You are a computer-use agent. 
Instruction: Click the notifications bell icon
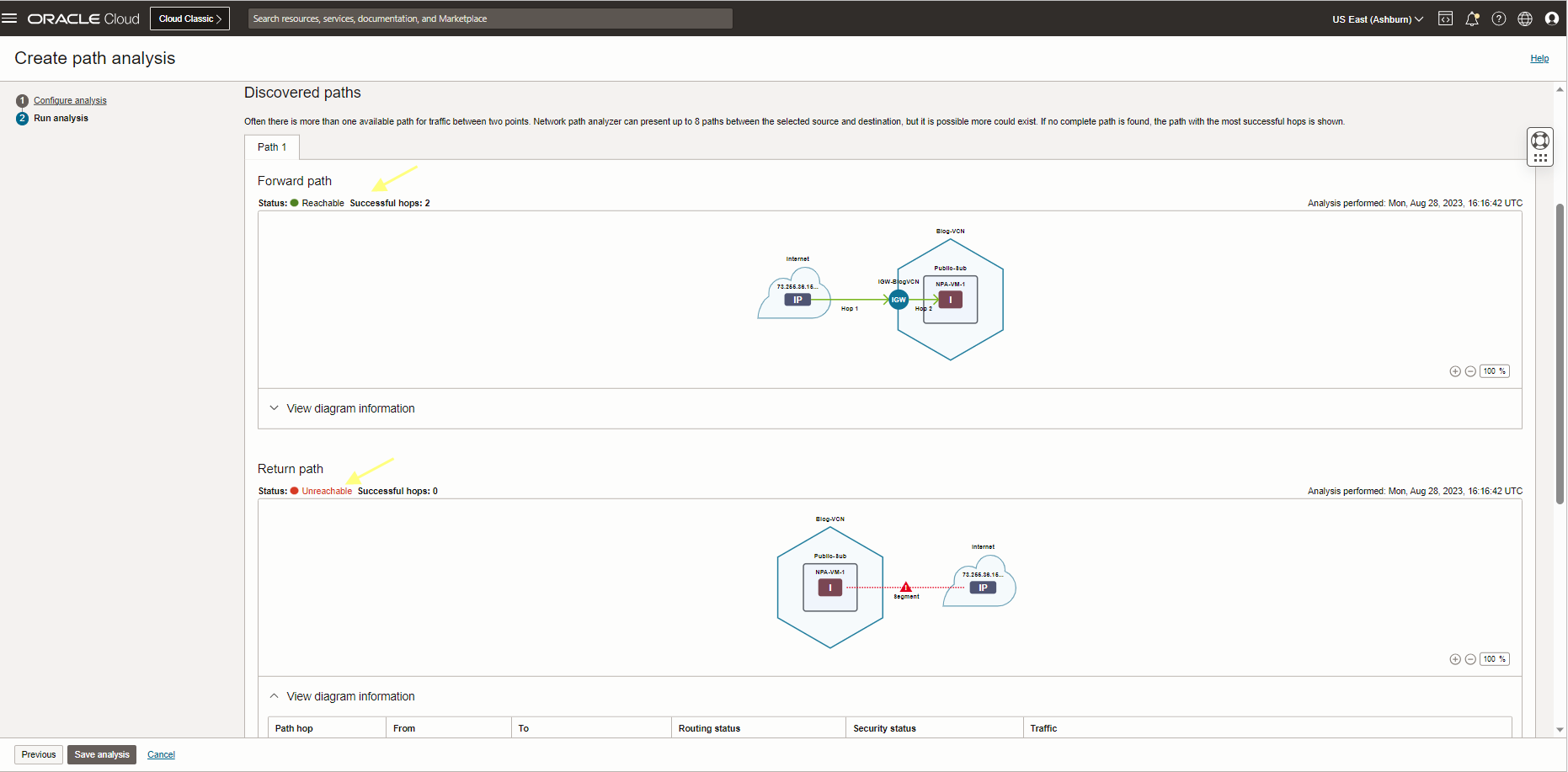[x=1472, y=19]
